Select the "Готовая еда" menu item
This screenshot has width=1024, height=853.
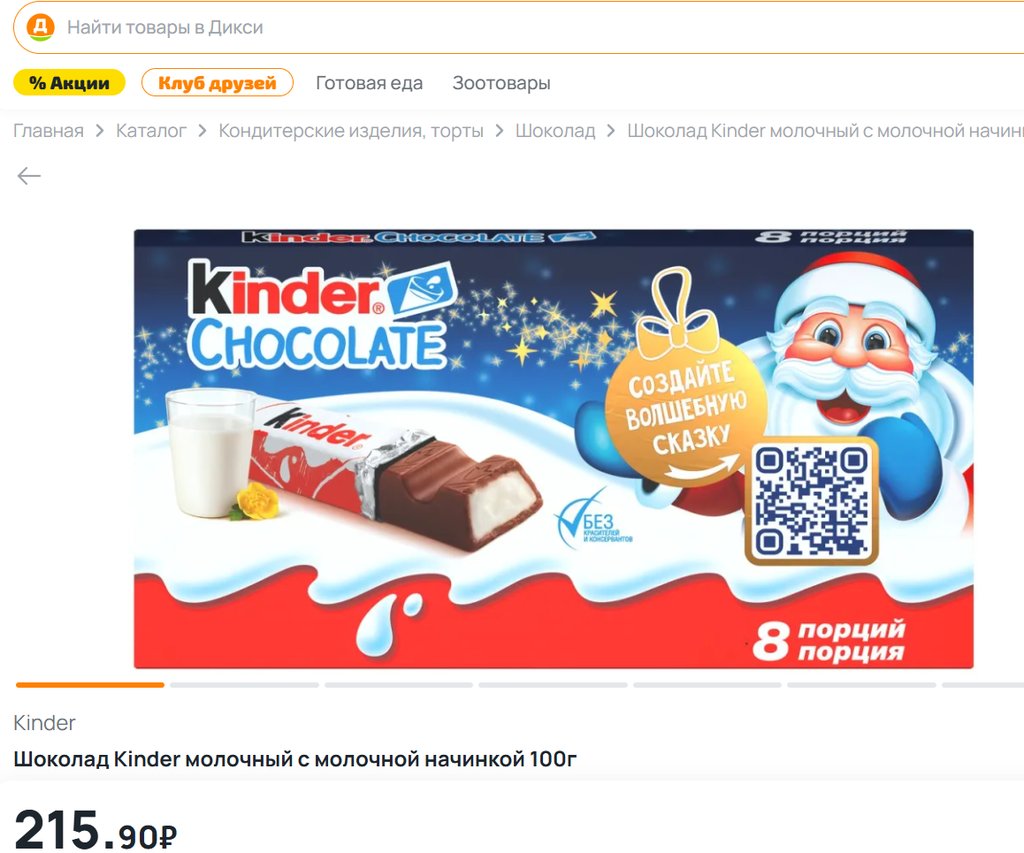pos(369,84)
